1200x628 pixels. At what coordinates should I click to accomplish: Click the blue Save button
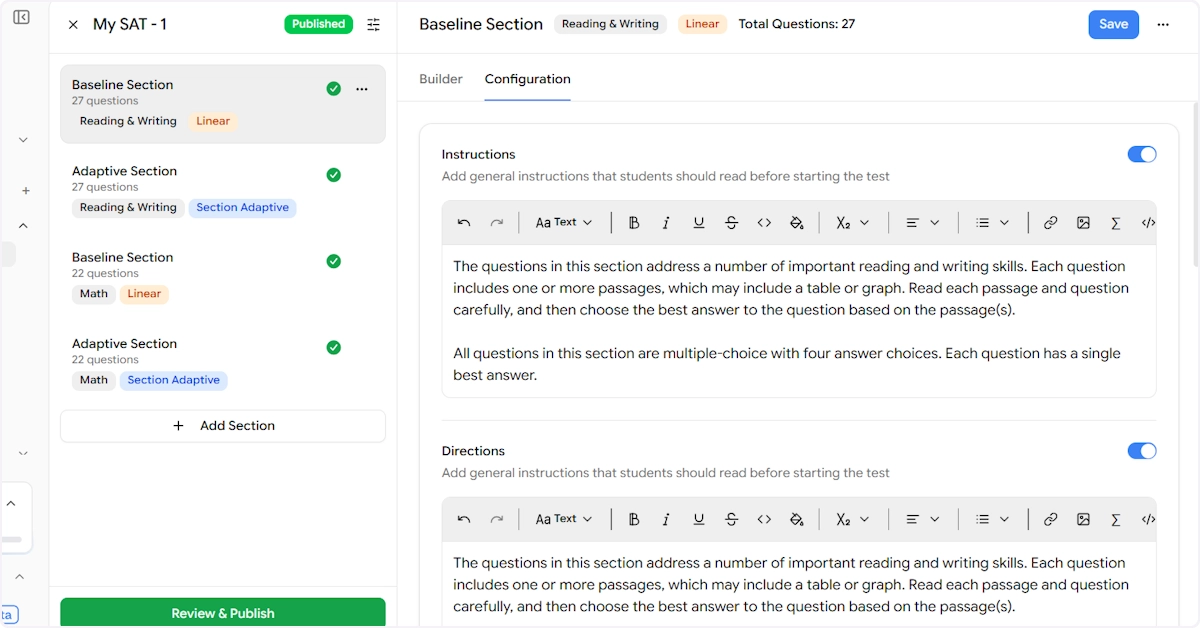point(1113,25)
